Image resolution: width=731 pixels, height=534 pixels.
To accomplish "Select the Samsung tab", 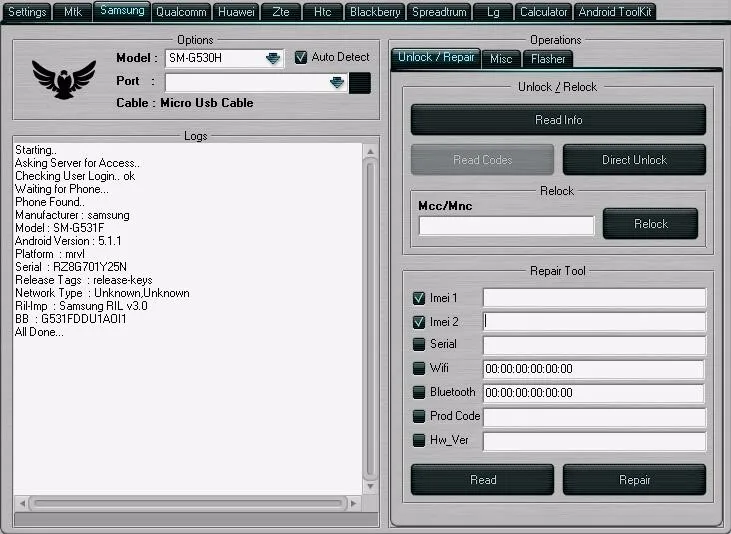I will [122, 11].
